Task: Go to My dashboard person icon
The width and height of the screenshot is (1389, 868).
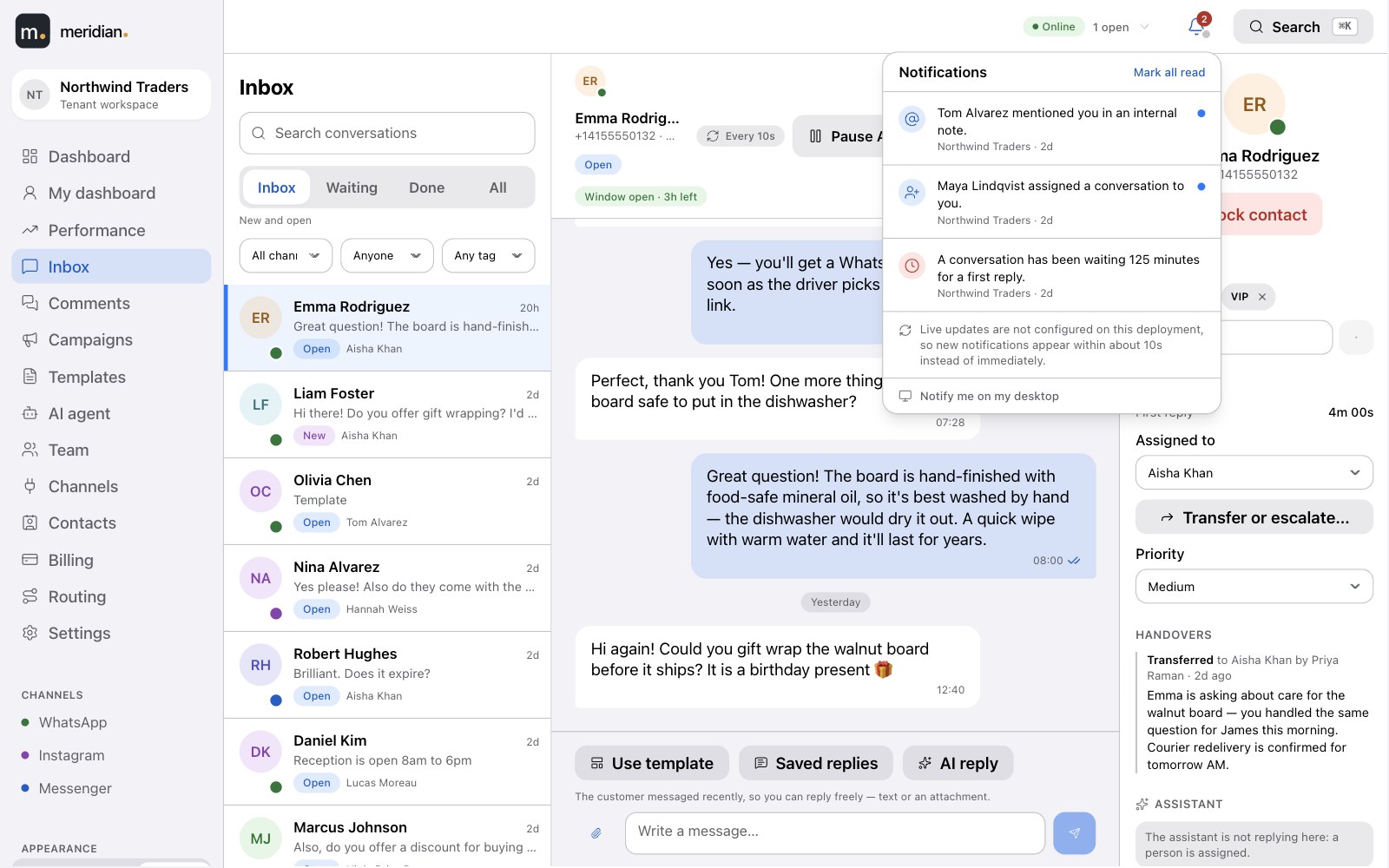Action: (30, 193)
